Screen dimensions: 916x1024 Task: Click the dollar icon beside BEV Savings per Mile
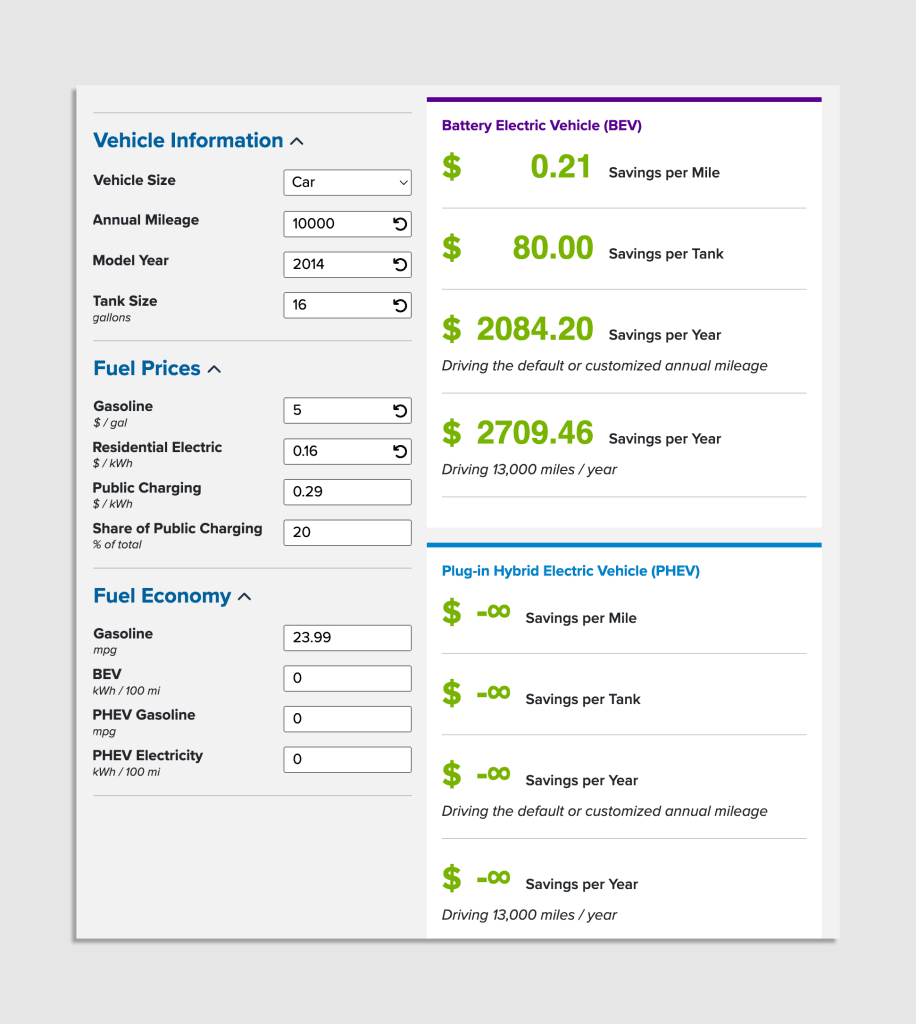coord(451,167)
